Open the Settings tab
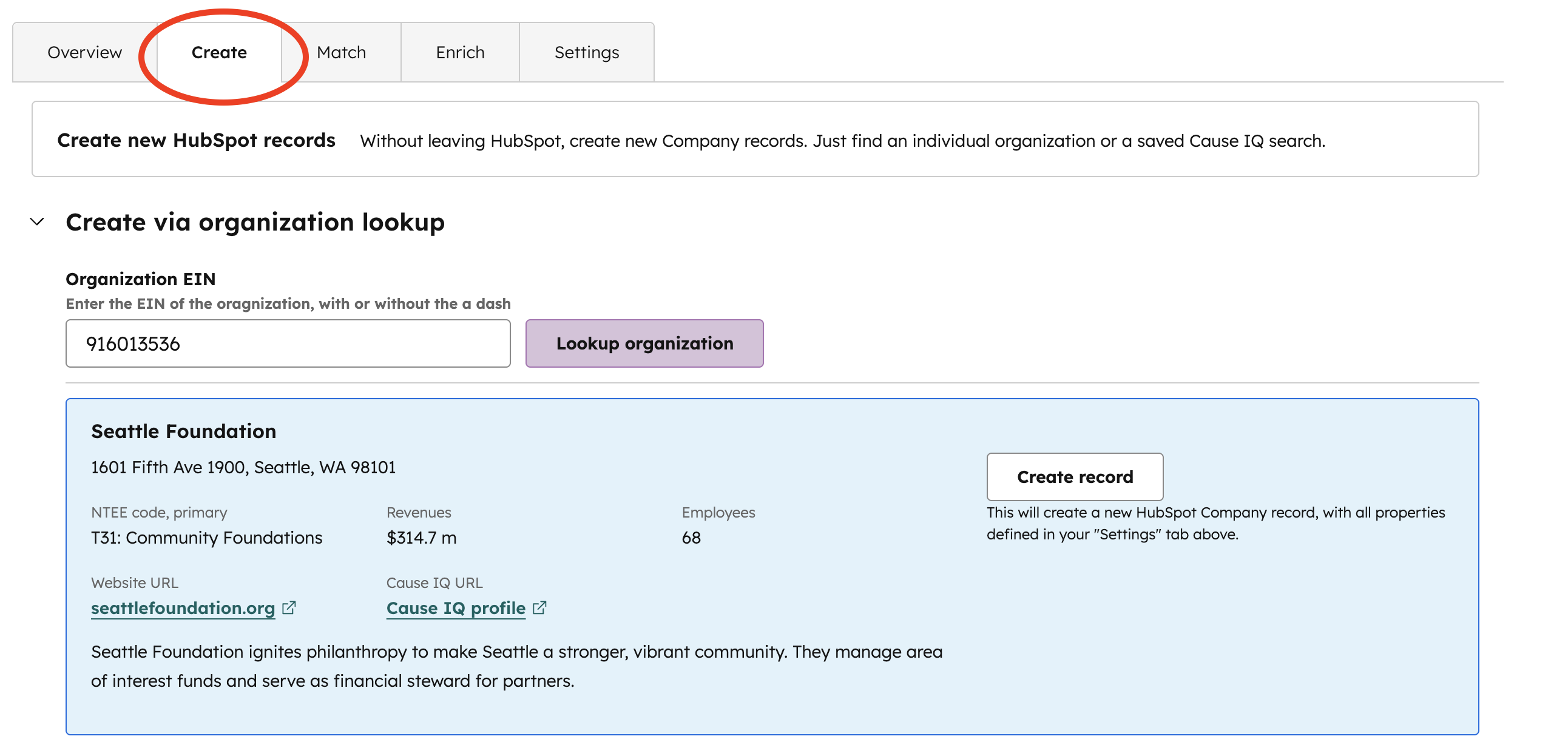The image size is (1568, 756). coord(586,52)
